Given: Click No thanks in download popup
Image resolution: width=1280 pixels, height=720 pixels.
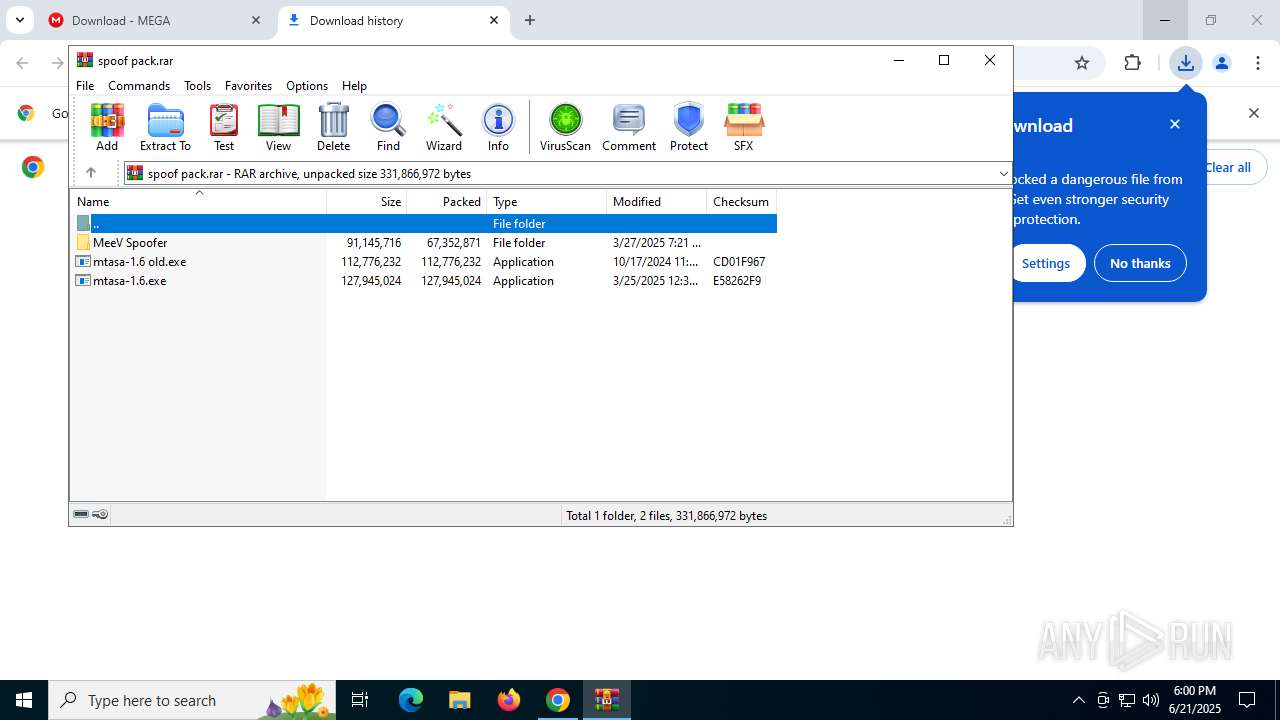Looking at the screenshot, I should pos(1140,263).
